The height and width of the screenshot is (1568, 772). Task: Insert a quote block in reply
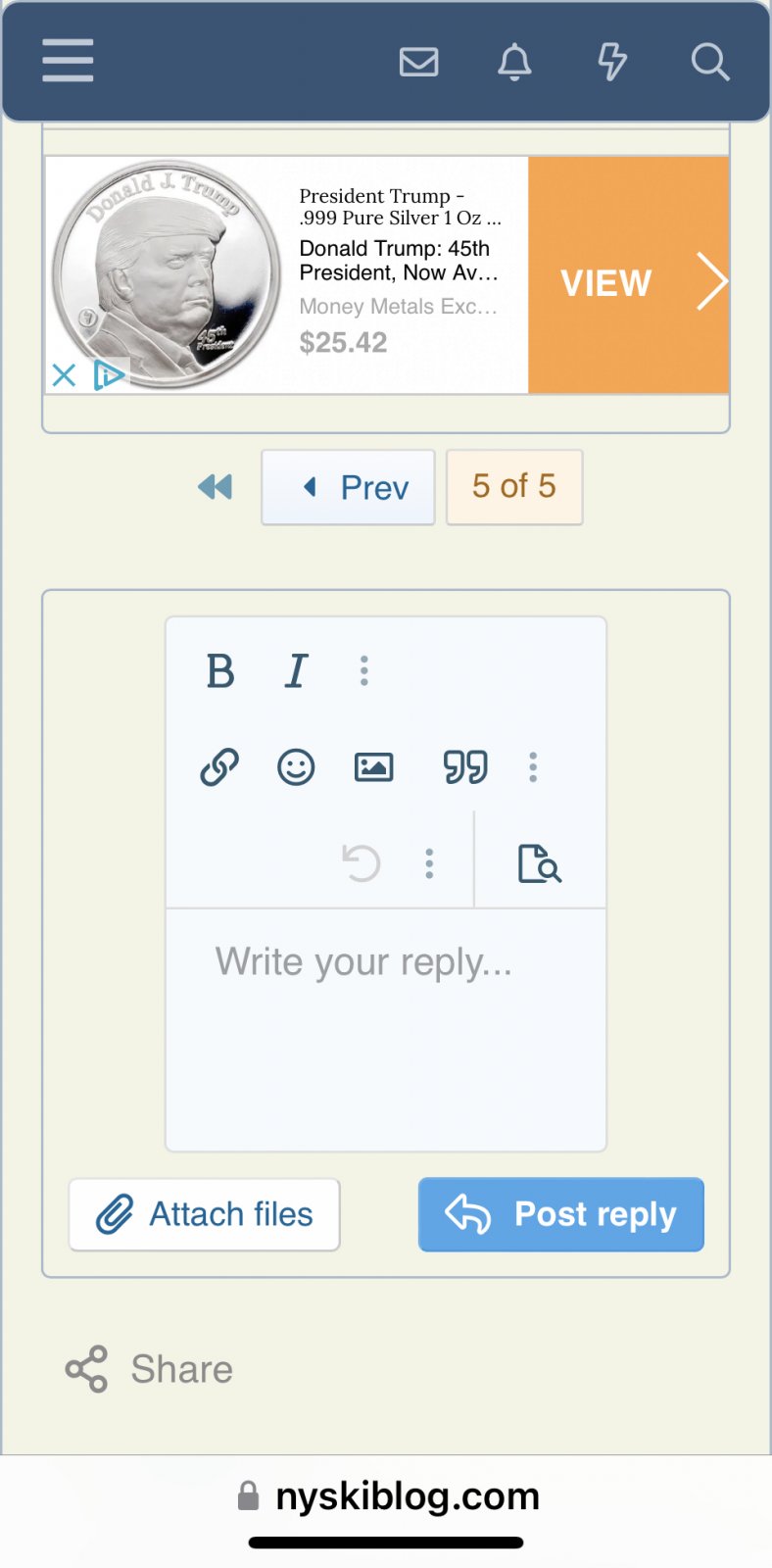(465, 767)
